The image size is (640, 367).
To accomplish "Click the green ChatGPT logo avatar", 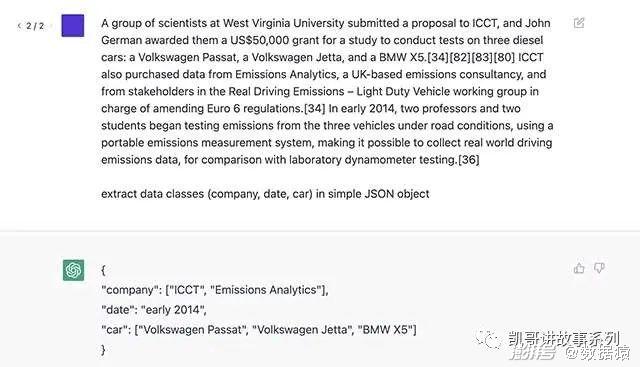I will (73, 270).
